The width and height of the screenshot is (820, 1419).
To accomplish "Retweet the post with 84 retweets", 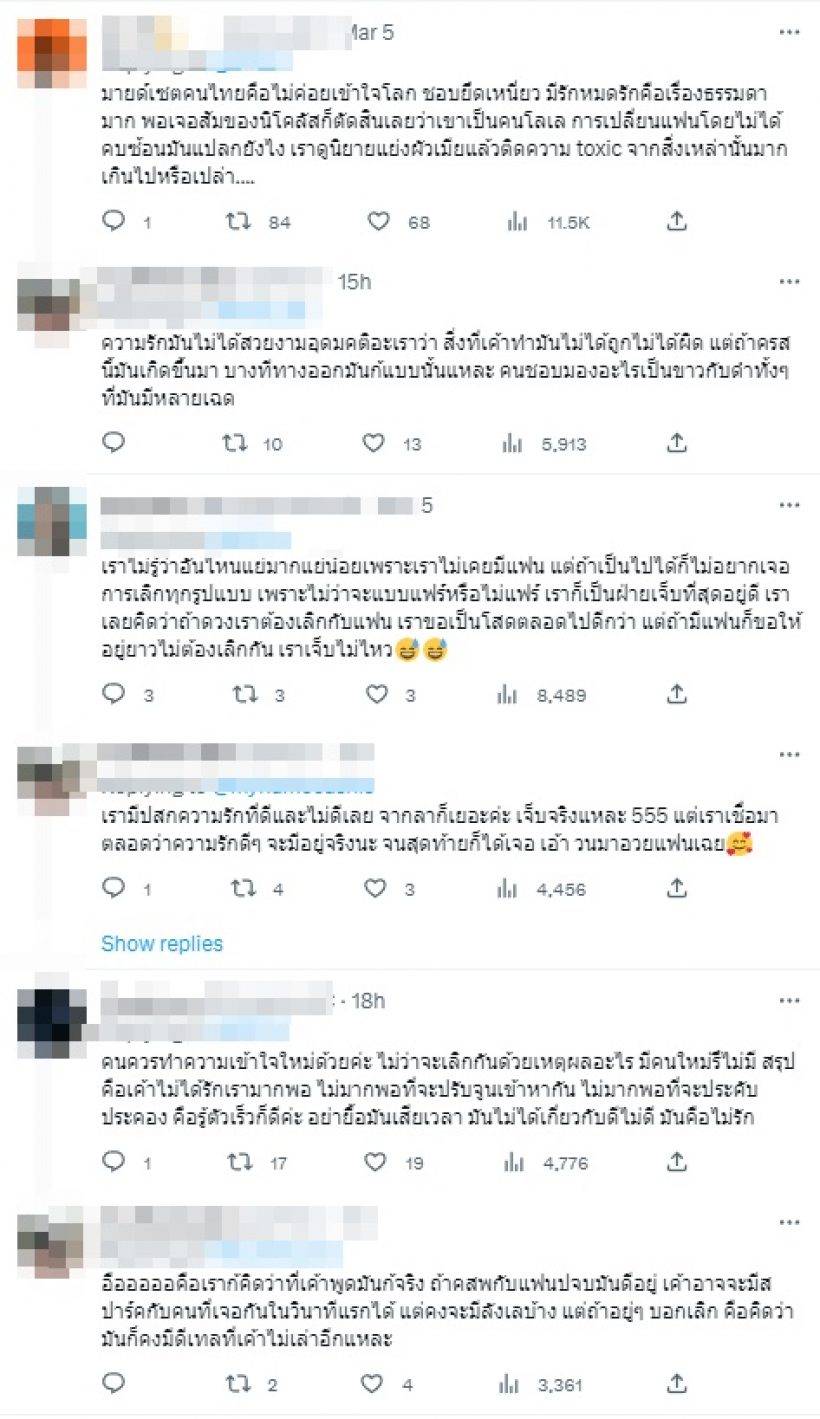I will point(239,221).
